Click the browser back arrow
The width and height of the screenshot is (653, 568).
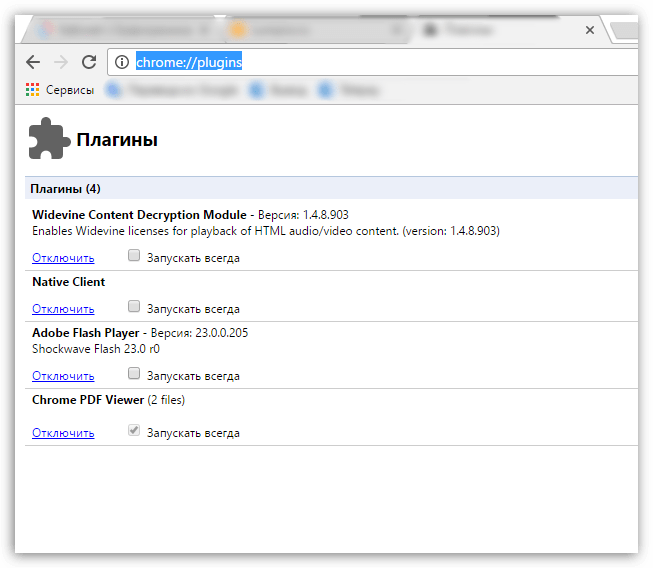pyautogui.click(x=33, y=62)
